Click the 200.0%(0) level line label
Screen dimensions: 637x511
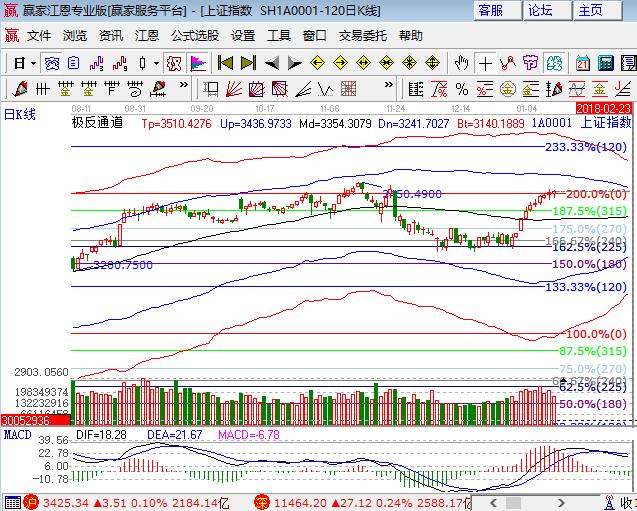coord(597,194)
